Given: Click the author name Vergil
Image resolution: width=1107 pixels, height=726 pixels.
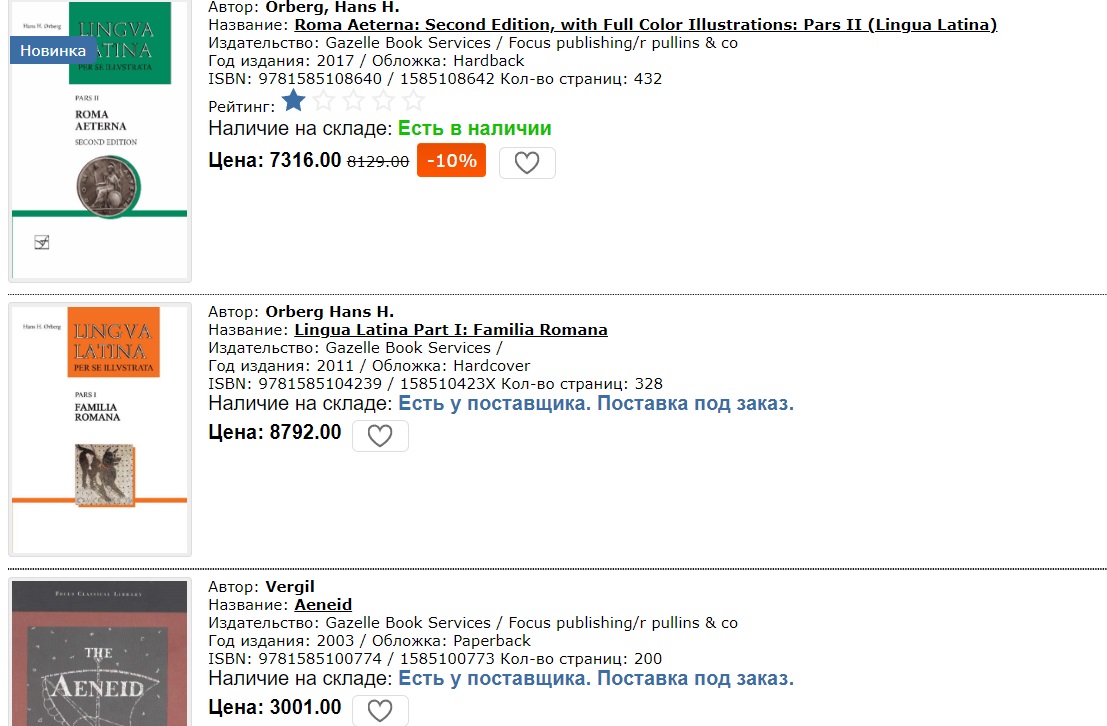Looking at the screenshot, I should (290, 587).
